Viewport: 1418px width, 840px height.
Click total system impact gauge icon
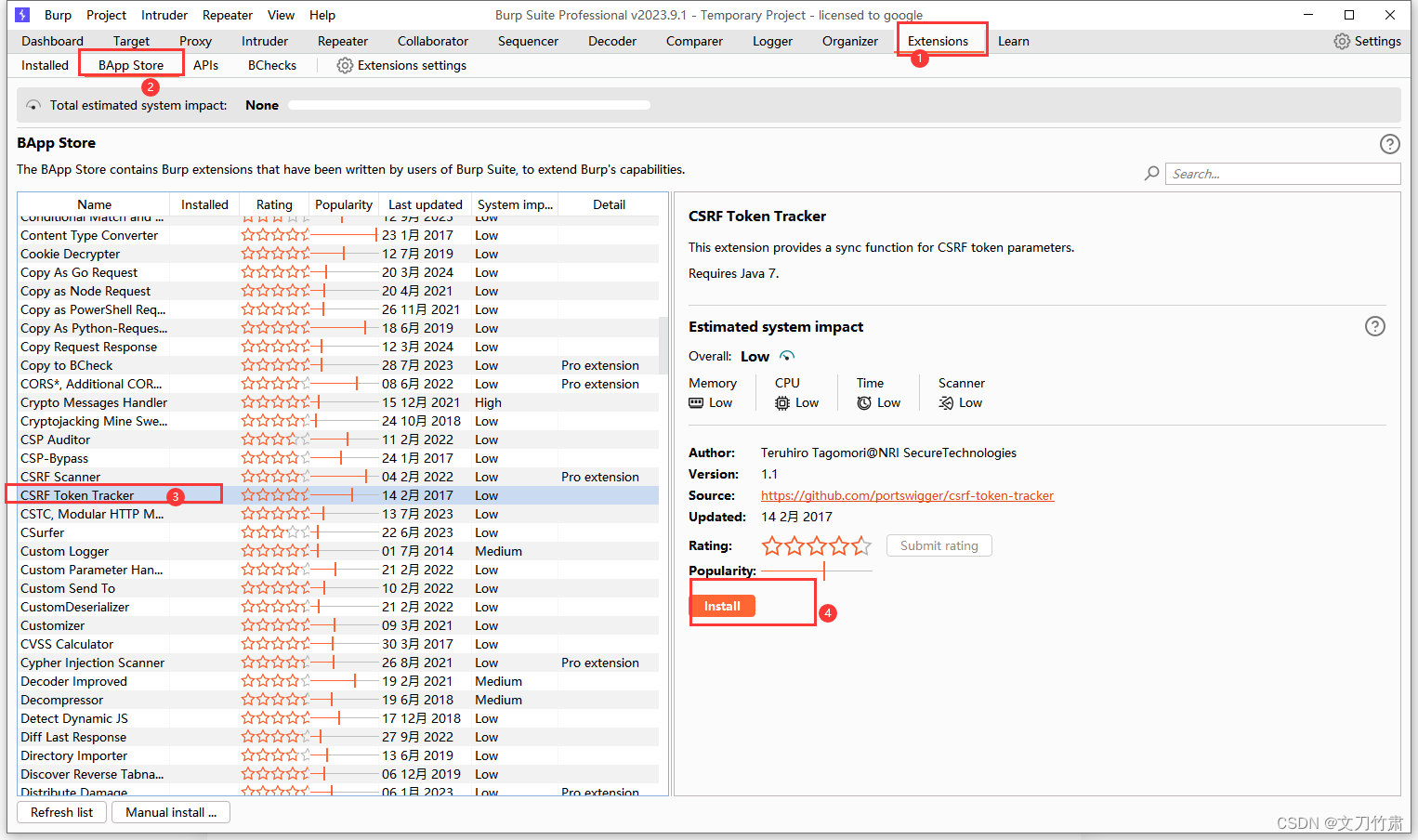click(x=33, y=105)
